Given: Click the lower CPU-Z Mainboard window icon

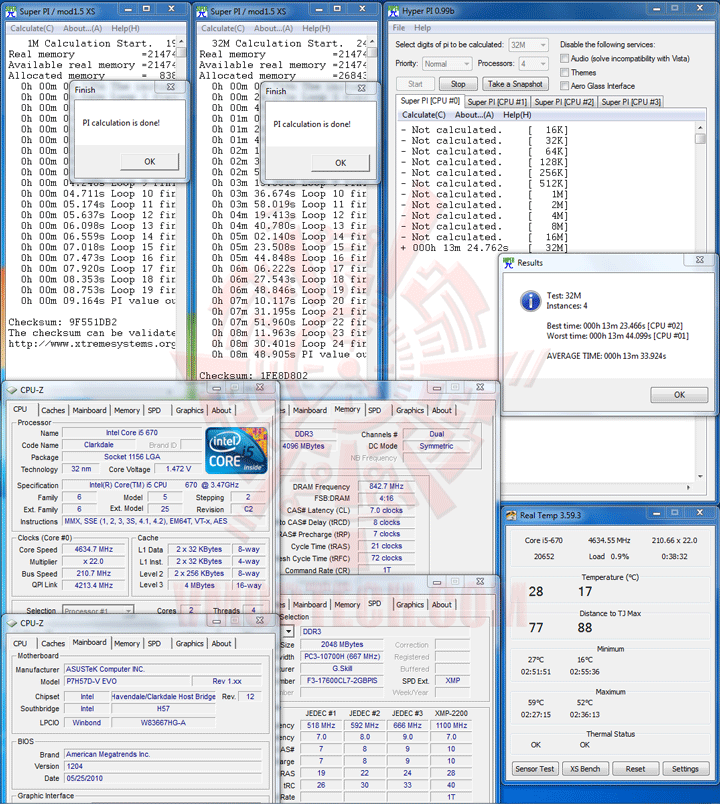Looking at the screenshot, I should (x=12, y=623).
